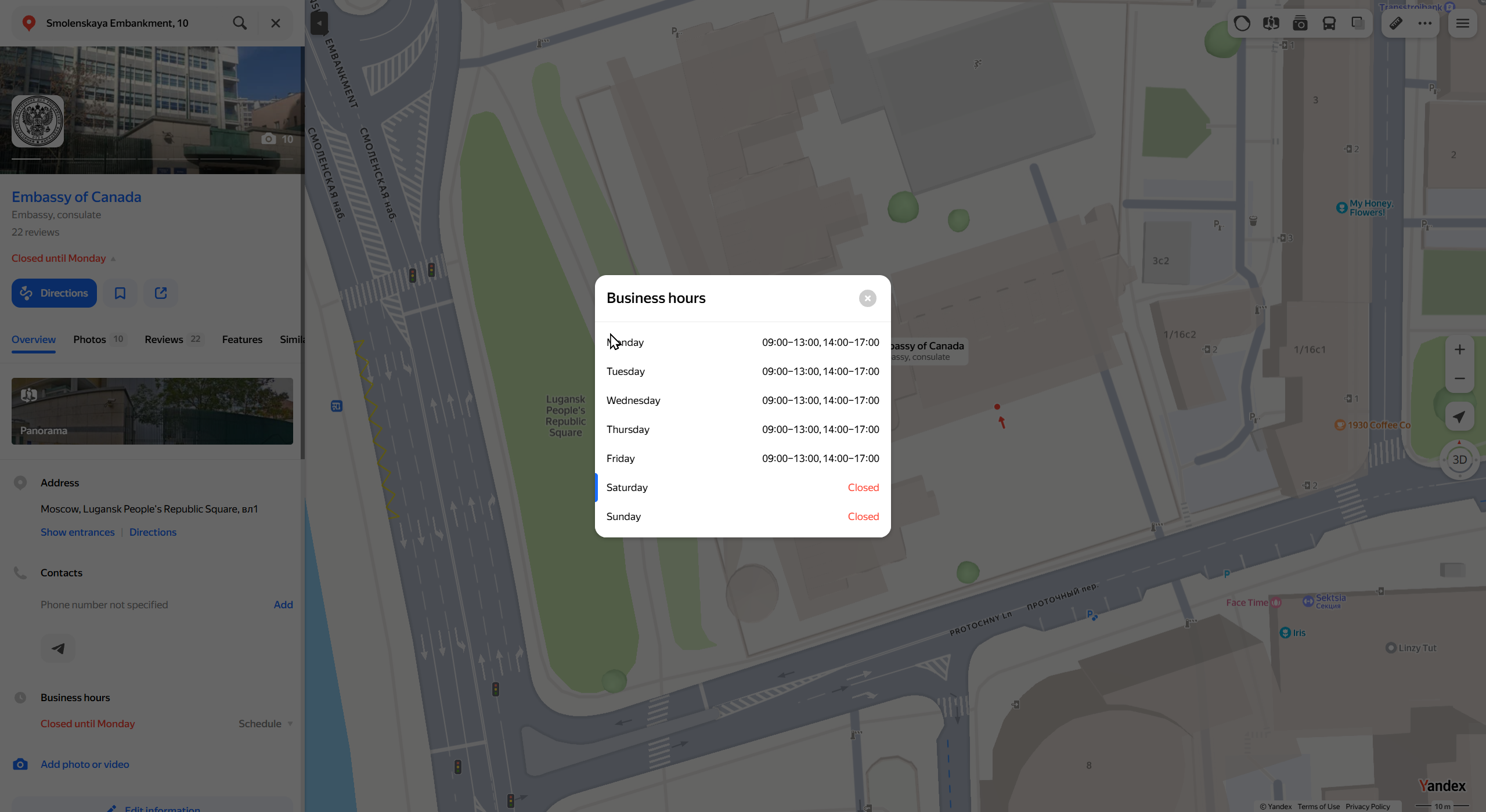
Task: Click the Terms of Use link
Action: [x=1319, y=806]
